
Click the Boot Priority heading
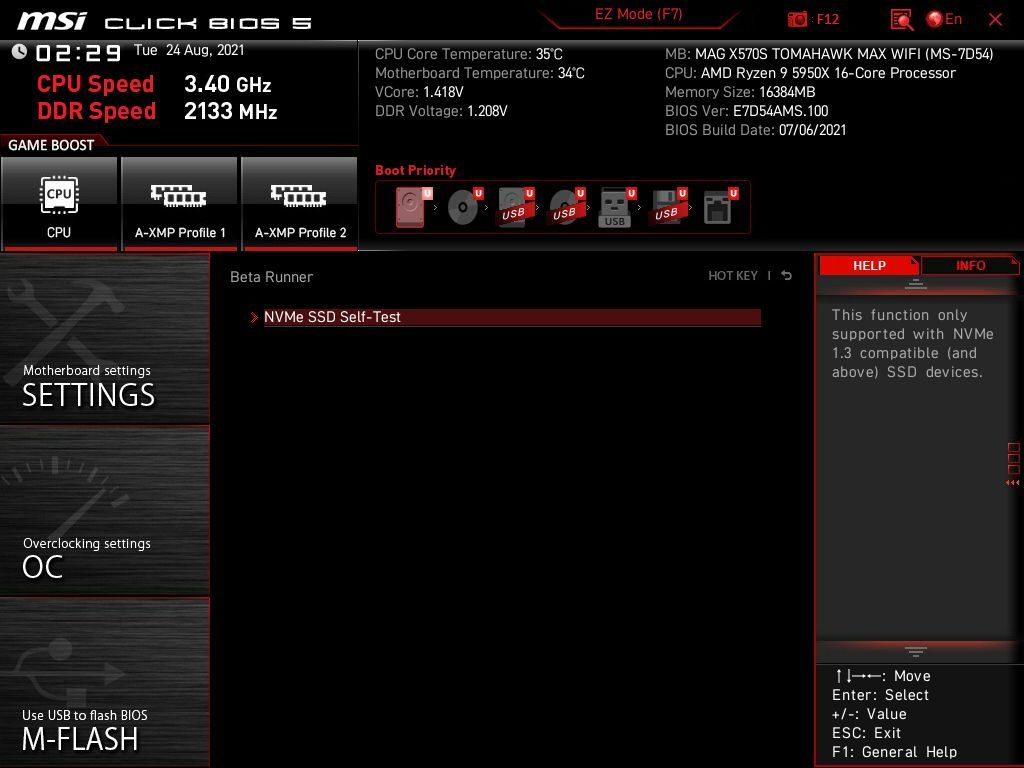pyautogui.click(x=415, y=170)
